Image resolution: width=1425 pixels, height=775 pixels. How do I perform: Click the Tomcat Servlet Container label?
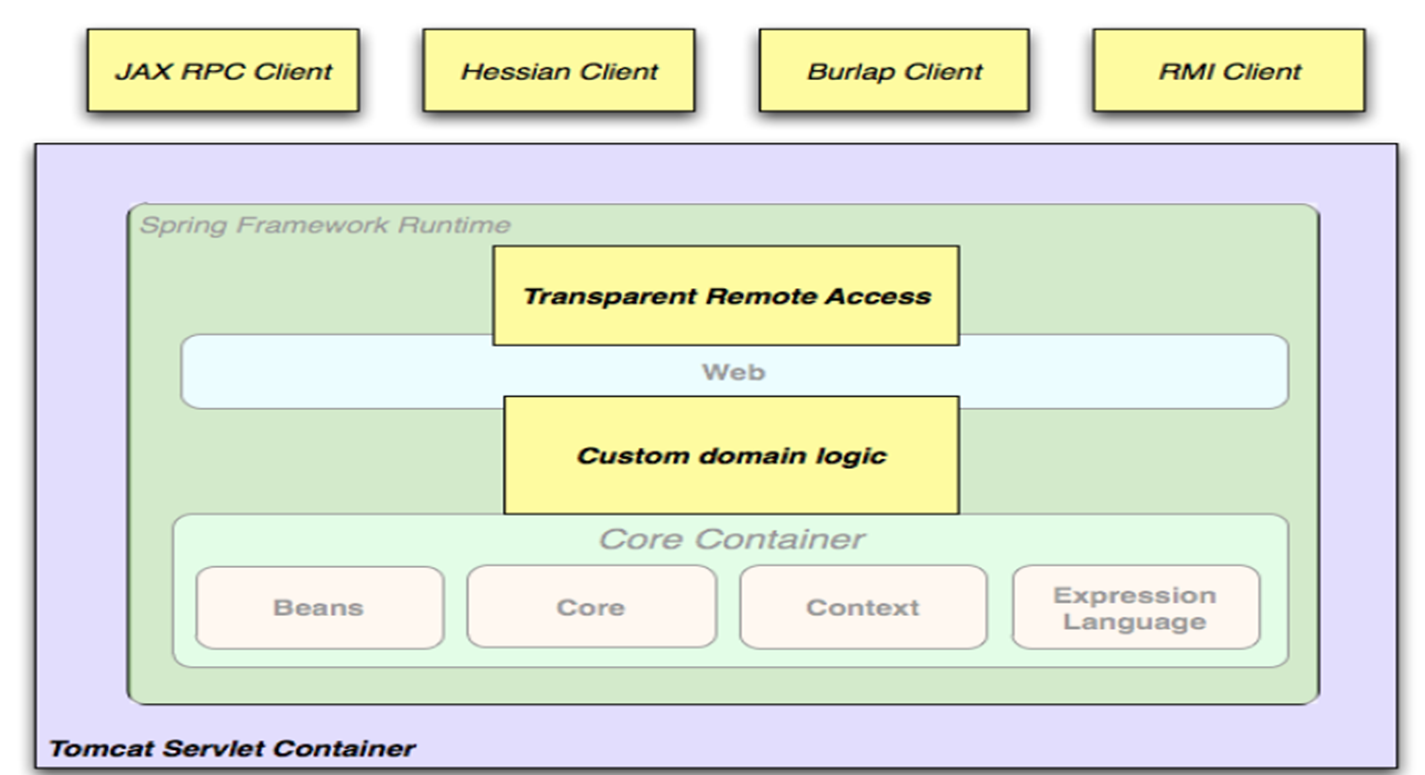coord(232,748)
